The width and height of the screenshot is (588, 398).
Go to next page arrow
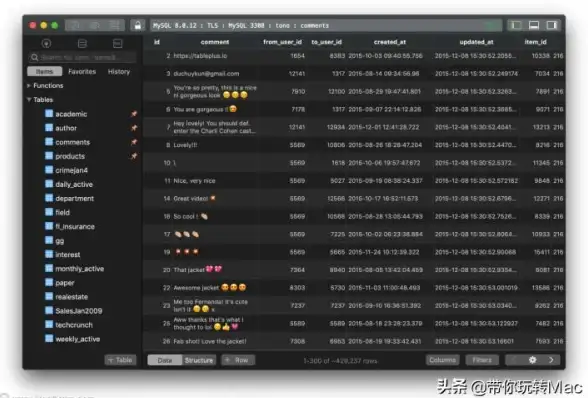coord(551,360)
